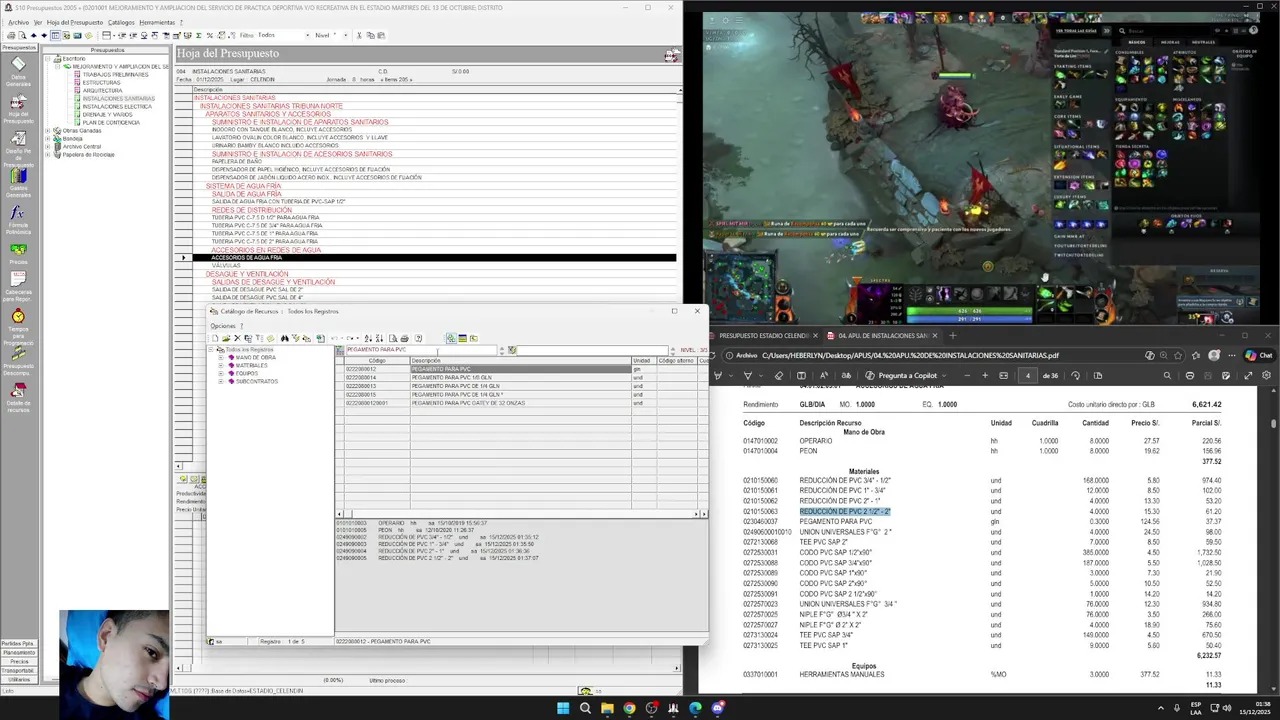The height and width of the screenshot is (720, 1280).
Task: Open new tab in Edge browser
Action: tap(953, 336)
